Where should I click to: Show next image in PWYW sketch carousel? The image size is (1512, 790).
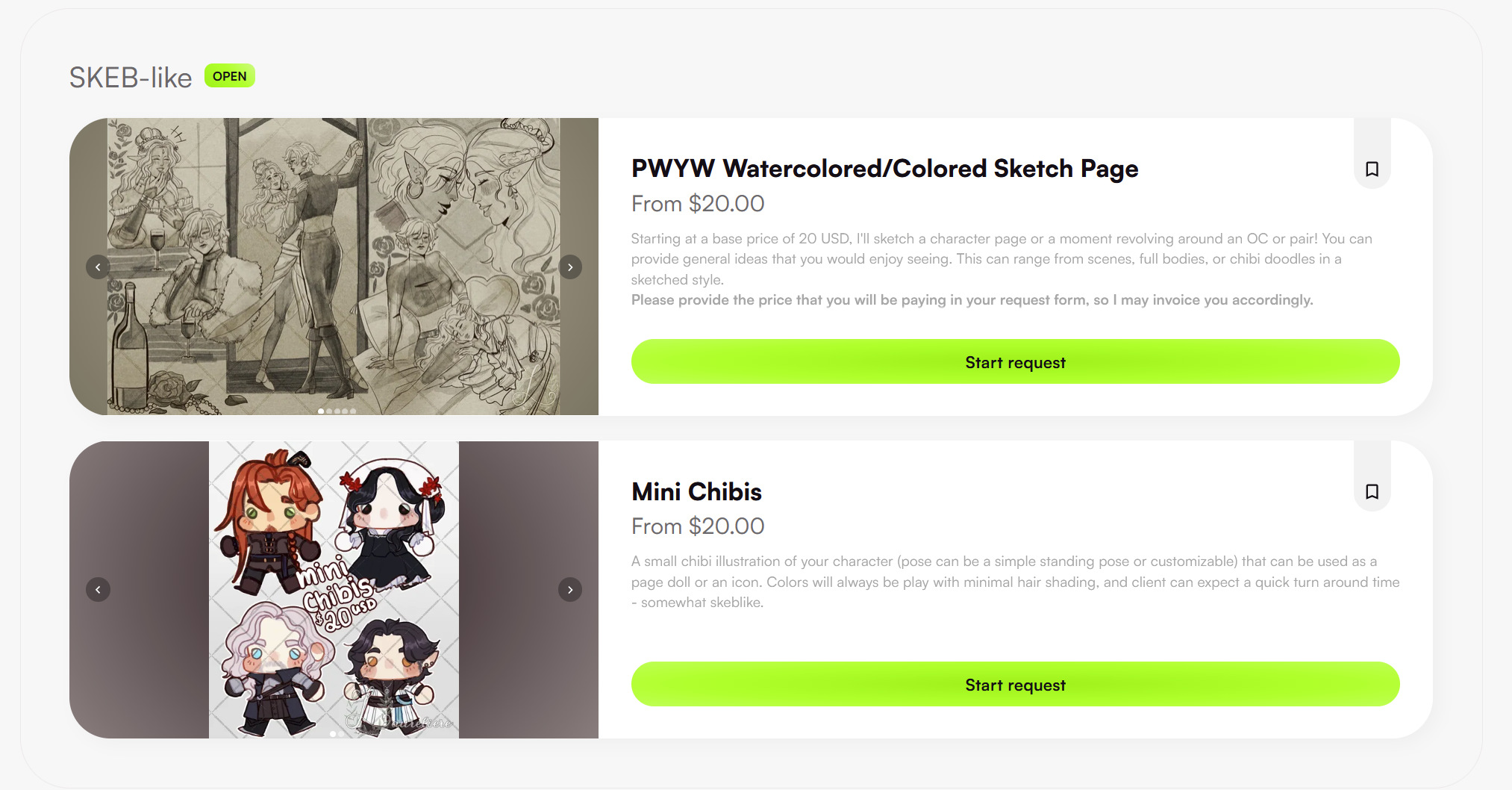pos(570,267)
